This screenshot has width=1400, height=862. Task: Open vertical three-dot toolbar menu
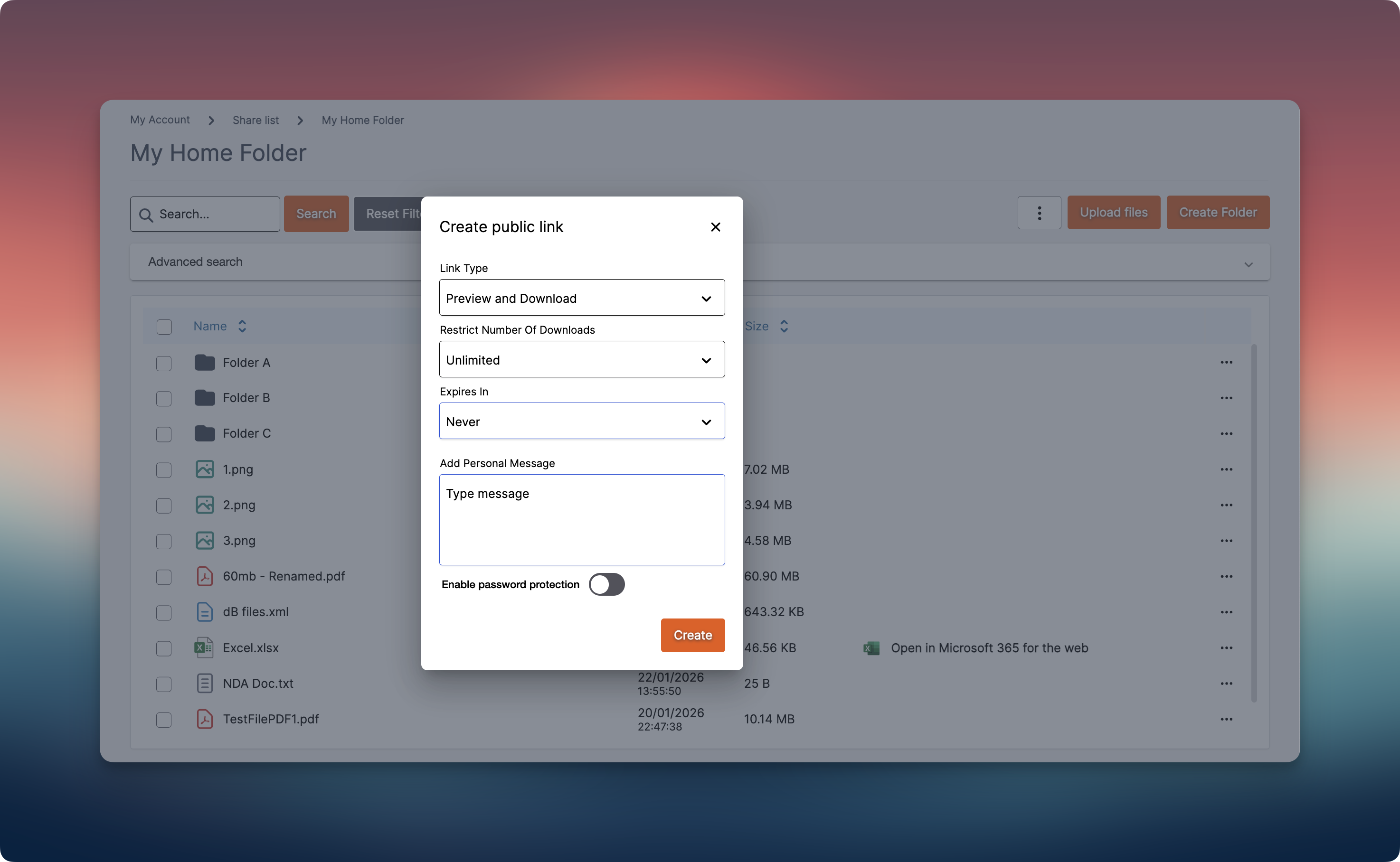(x=1039, y=213)
